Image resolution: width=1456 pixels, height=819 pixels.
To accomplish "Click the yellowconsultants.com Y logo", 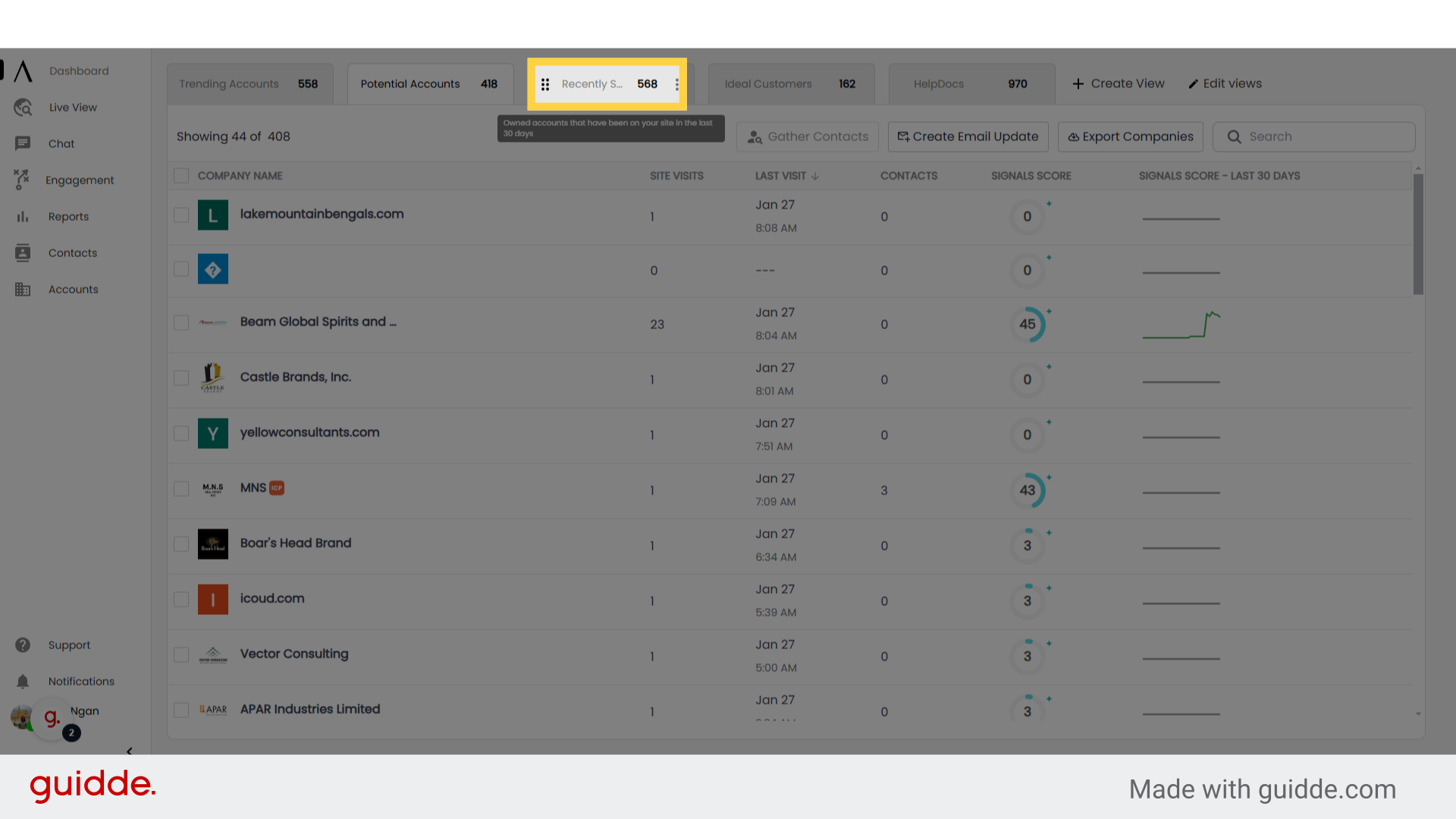I will pyautogui.click(x=213, y=433).
